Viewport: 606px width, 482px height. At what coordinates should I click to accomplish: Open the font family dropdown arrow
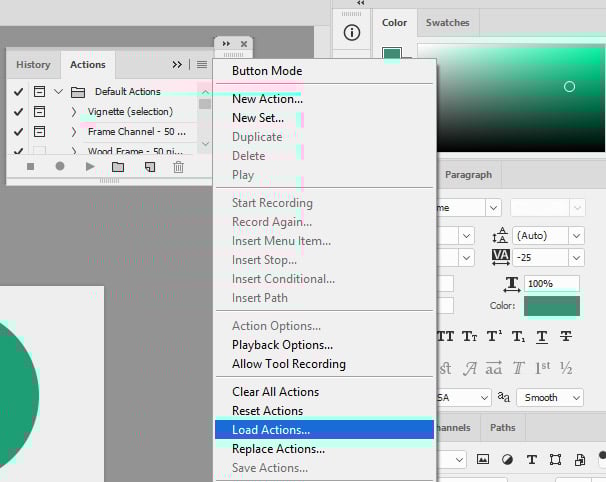494,208
